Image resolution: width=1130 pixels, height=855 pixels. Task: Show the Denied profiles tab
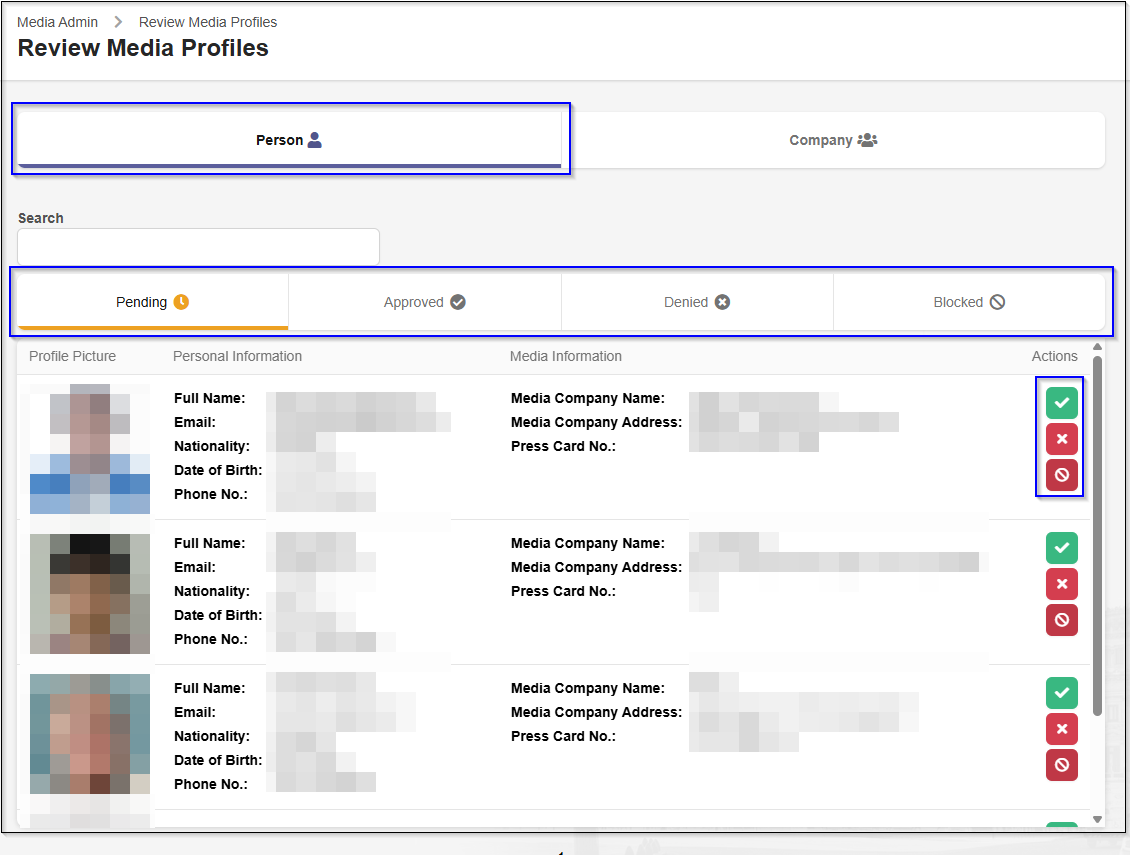[x=697, y=302]
